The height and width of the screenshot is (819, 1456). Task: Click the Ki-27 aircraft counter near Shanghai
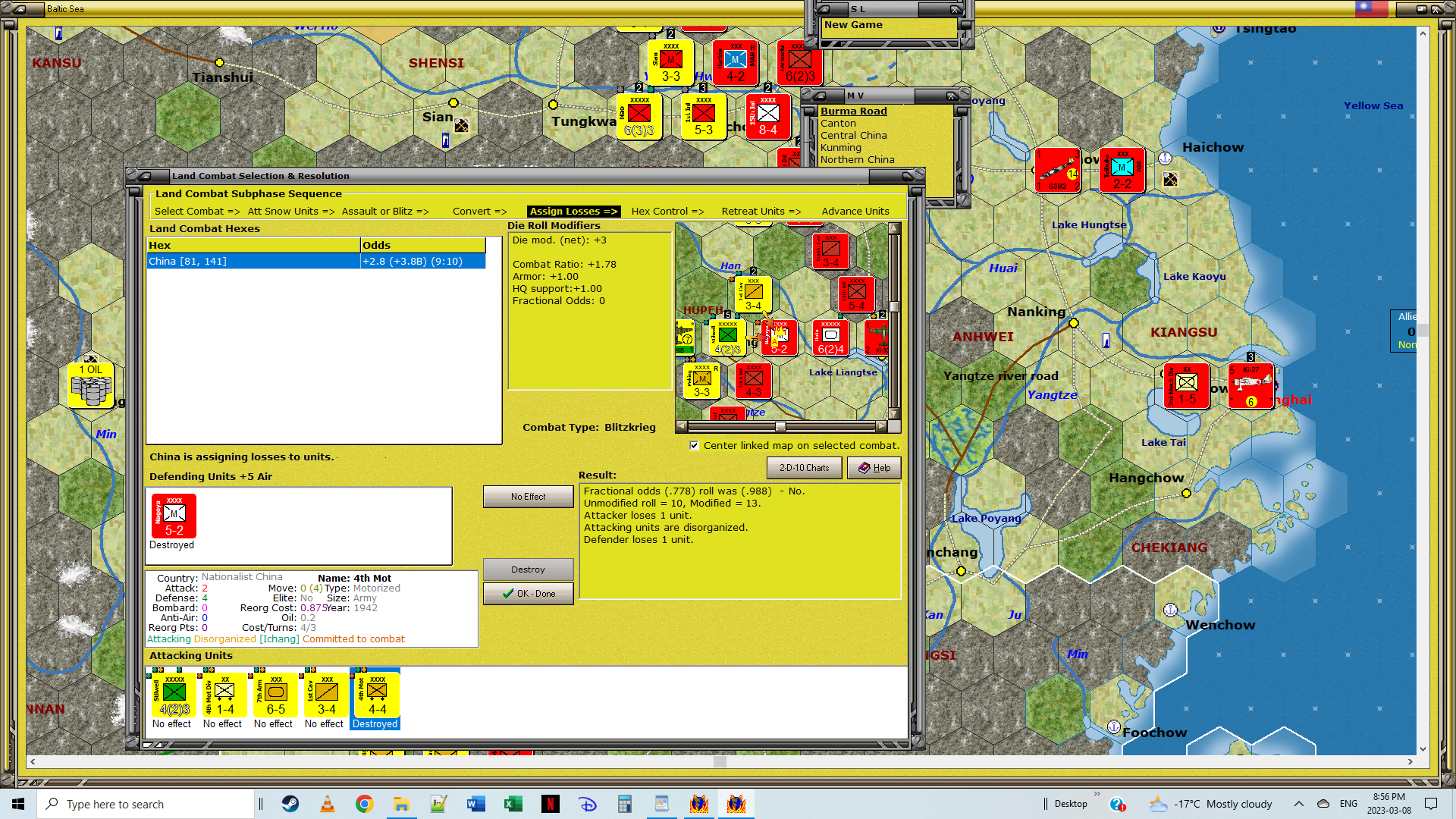click(1251, 385)
